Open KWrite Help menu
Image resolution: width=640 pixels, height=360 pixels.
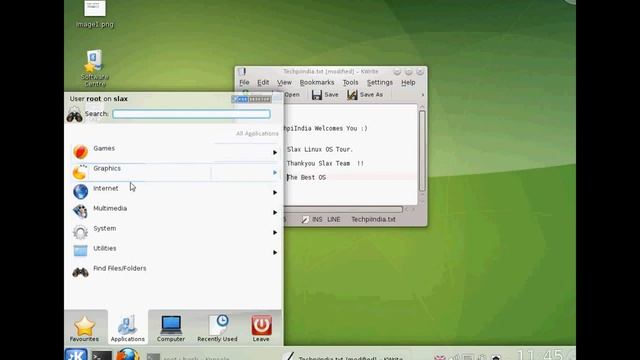[x=408, y=82]
